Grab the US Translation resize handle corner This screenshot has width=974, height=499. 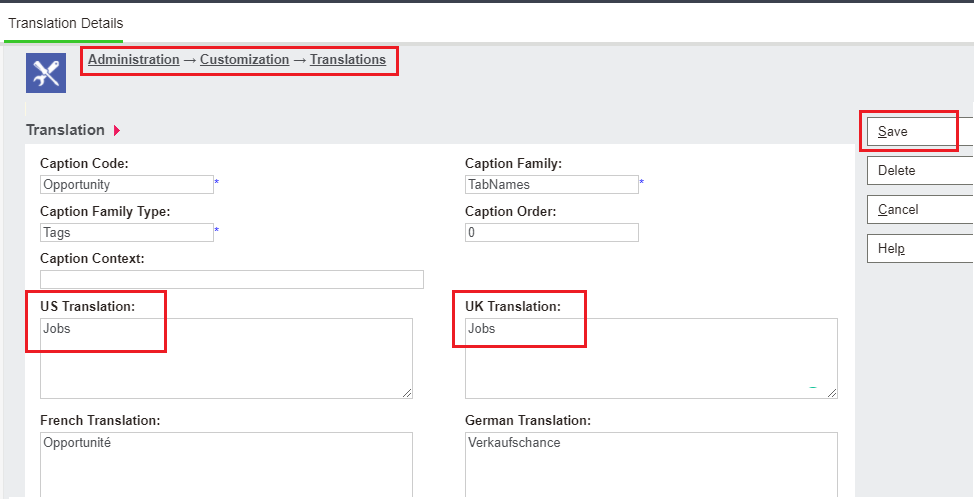coord(407,393)
